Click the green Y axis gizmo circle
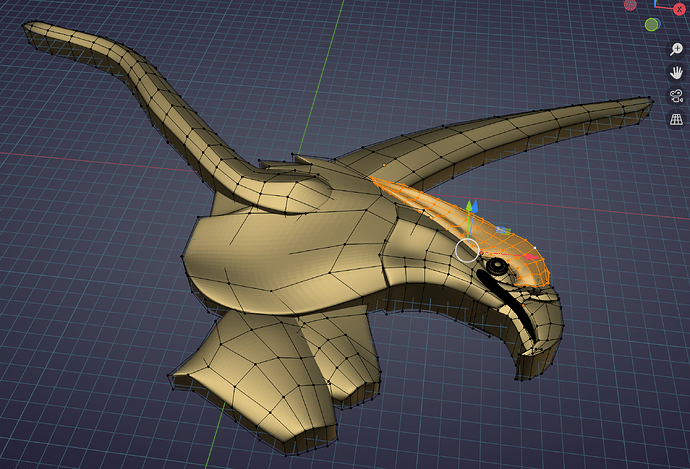Screen dimensions: 690x469 pyautogui.click(x=651, y=25)
